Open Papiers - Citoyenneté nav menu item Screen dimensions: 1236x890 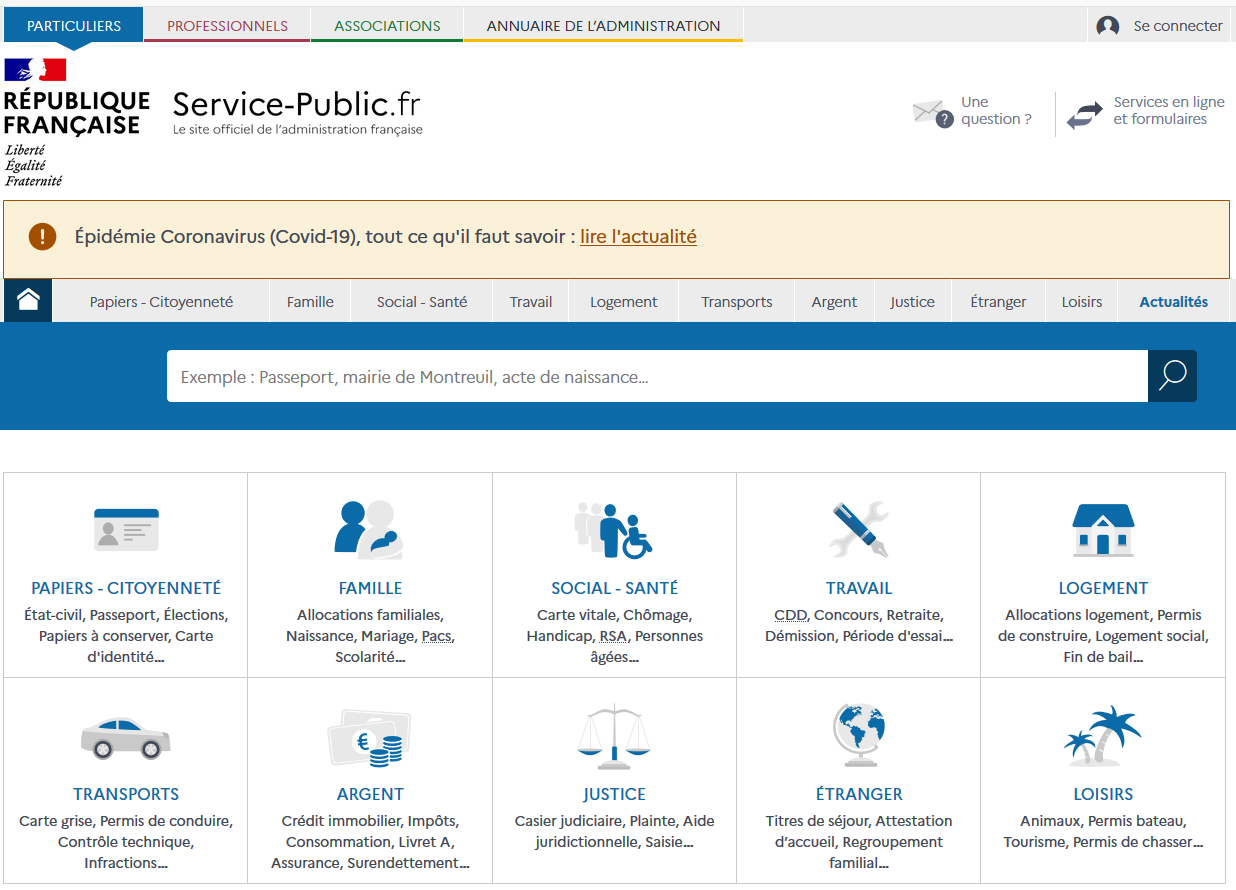coord(161,301)
